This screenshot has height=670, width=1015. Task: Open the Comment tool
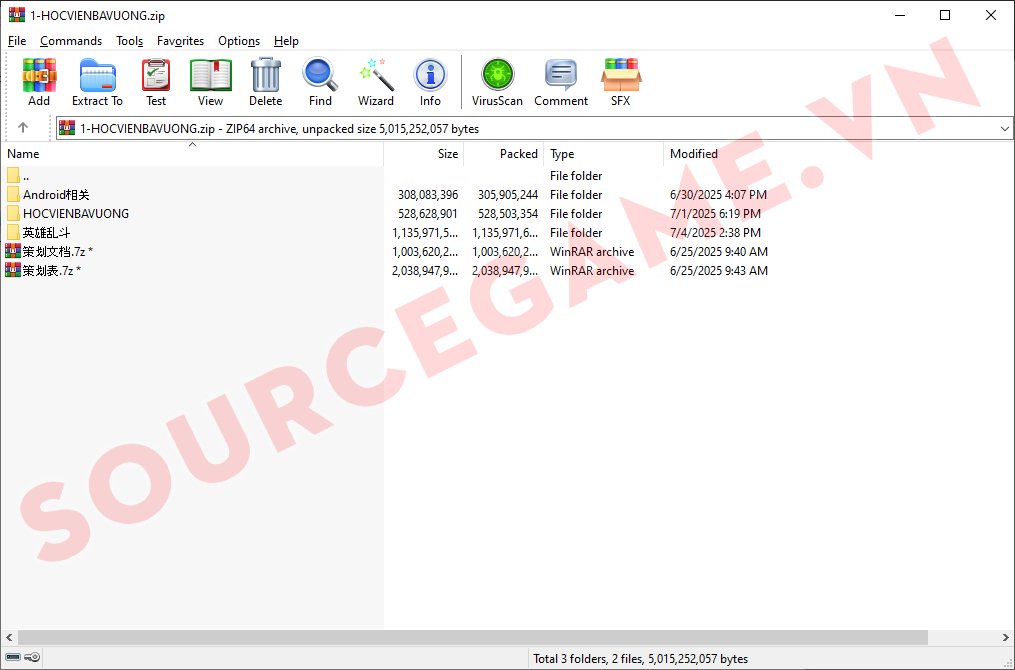(561, 81)
